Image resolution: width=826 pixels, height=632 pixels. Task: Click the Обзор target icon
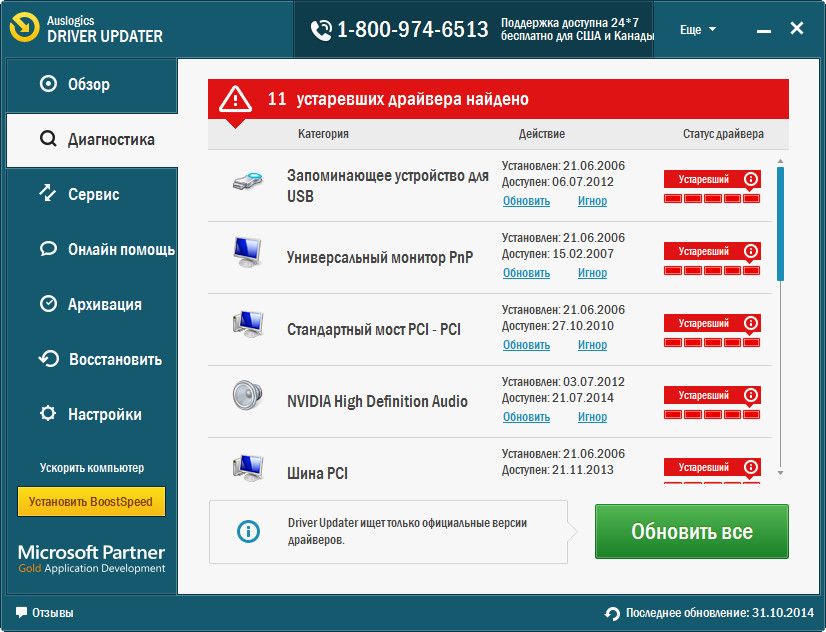pyautogui.click(x=48, y=84)
